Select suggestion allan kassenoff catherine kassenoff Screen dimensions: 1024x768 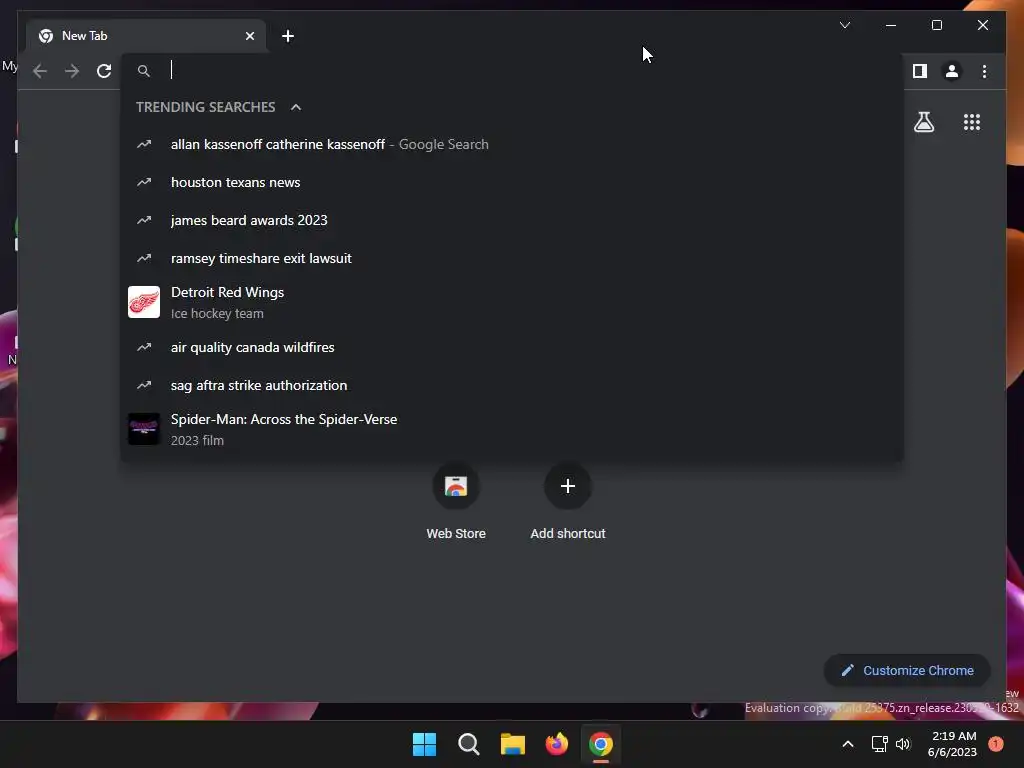(512, 144)
